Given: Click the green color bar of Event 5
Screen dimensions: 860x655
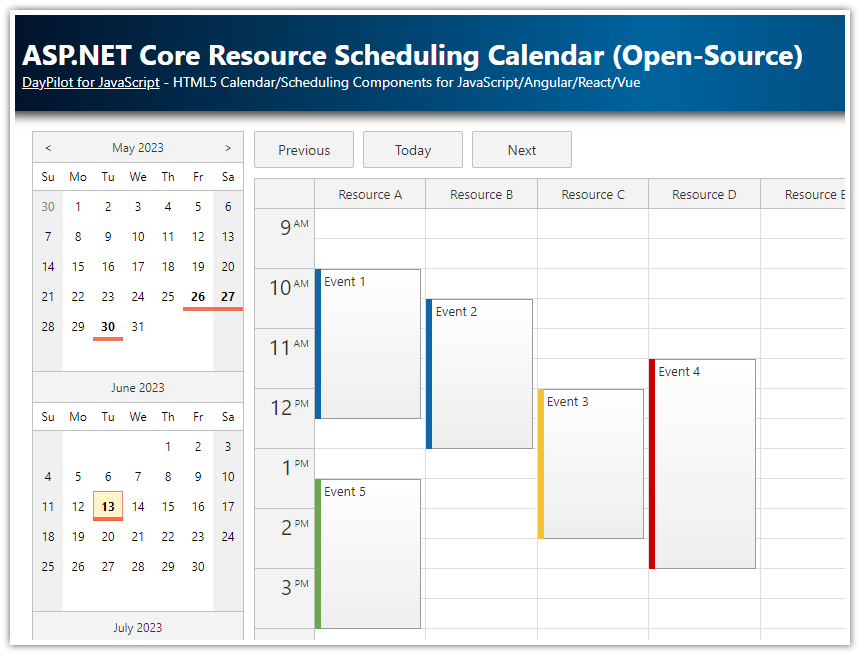Looking at the screenshot, I should (x=318, y=554).
